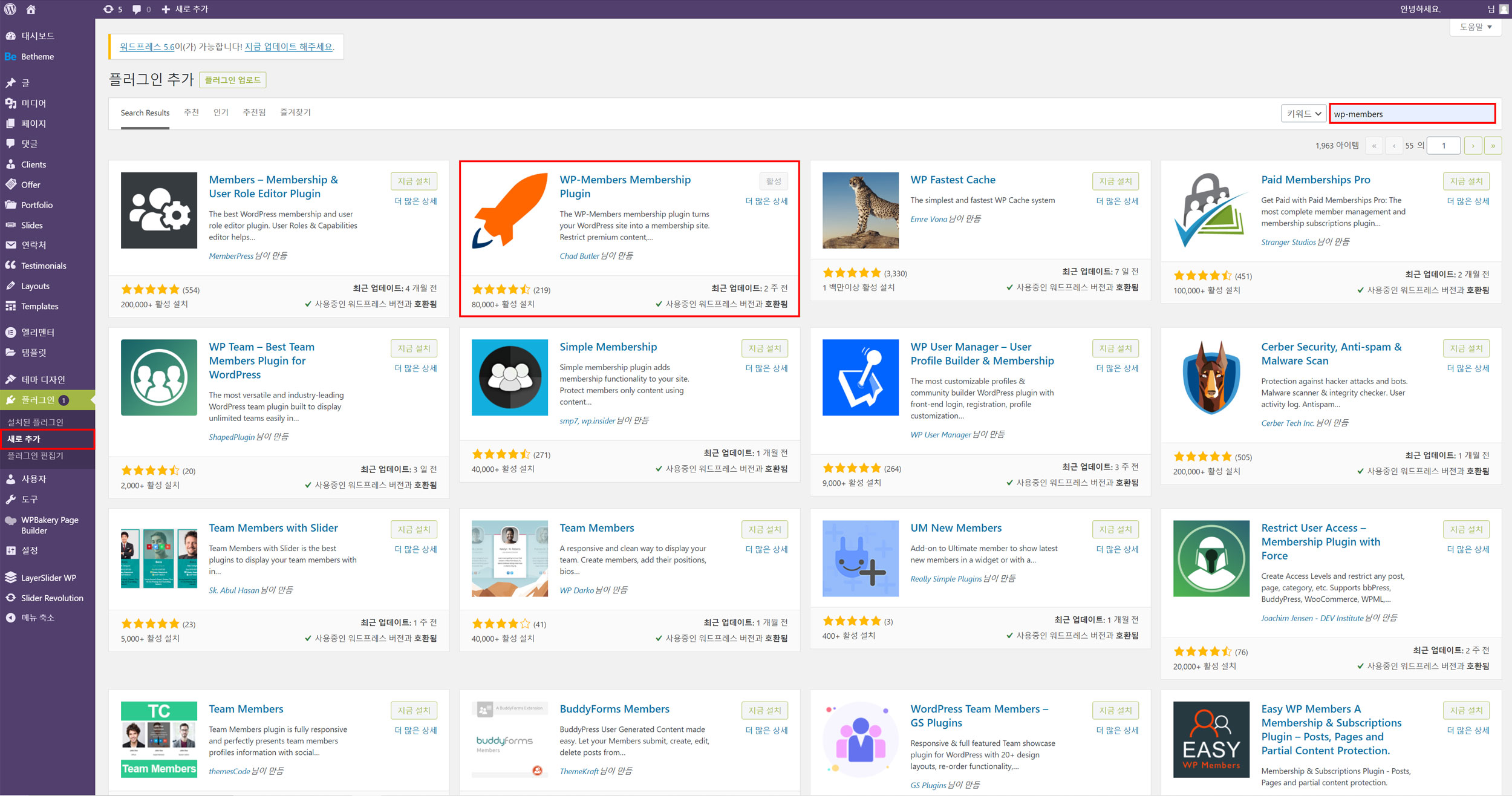Screen dimensions: 1512x796
Task: Click the WP-Members rocket thumbnail
Action: (x=510, y=210)
